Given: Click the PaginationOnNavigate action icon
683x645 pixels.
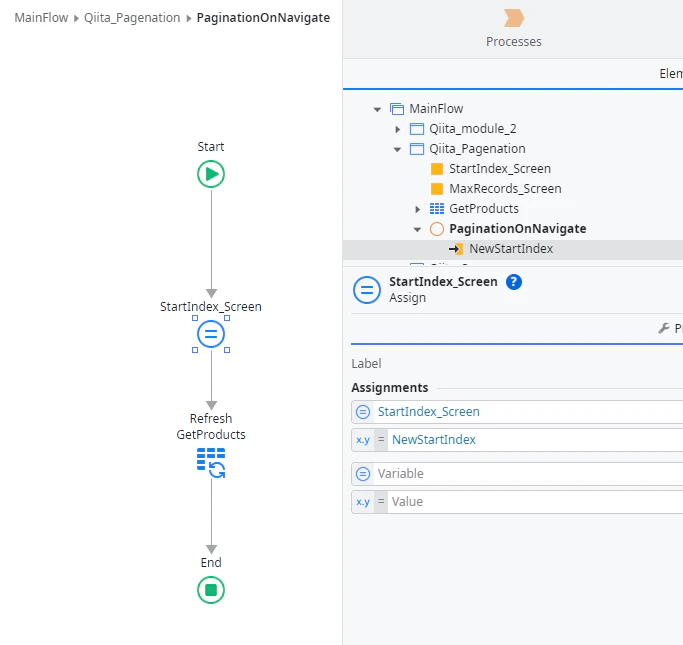Looking at the screenshot, I should (x=437, y=229).
